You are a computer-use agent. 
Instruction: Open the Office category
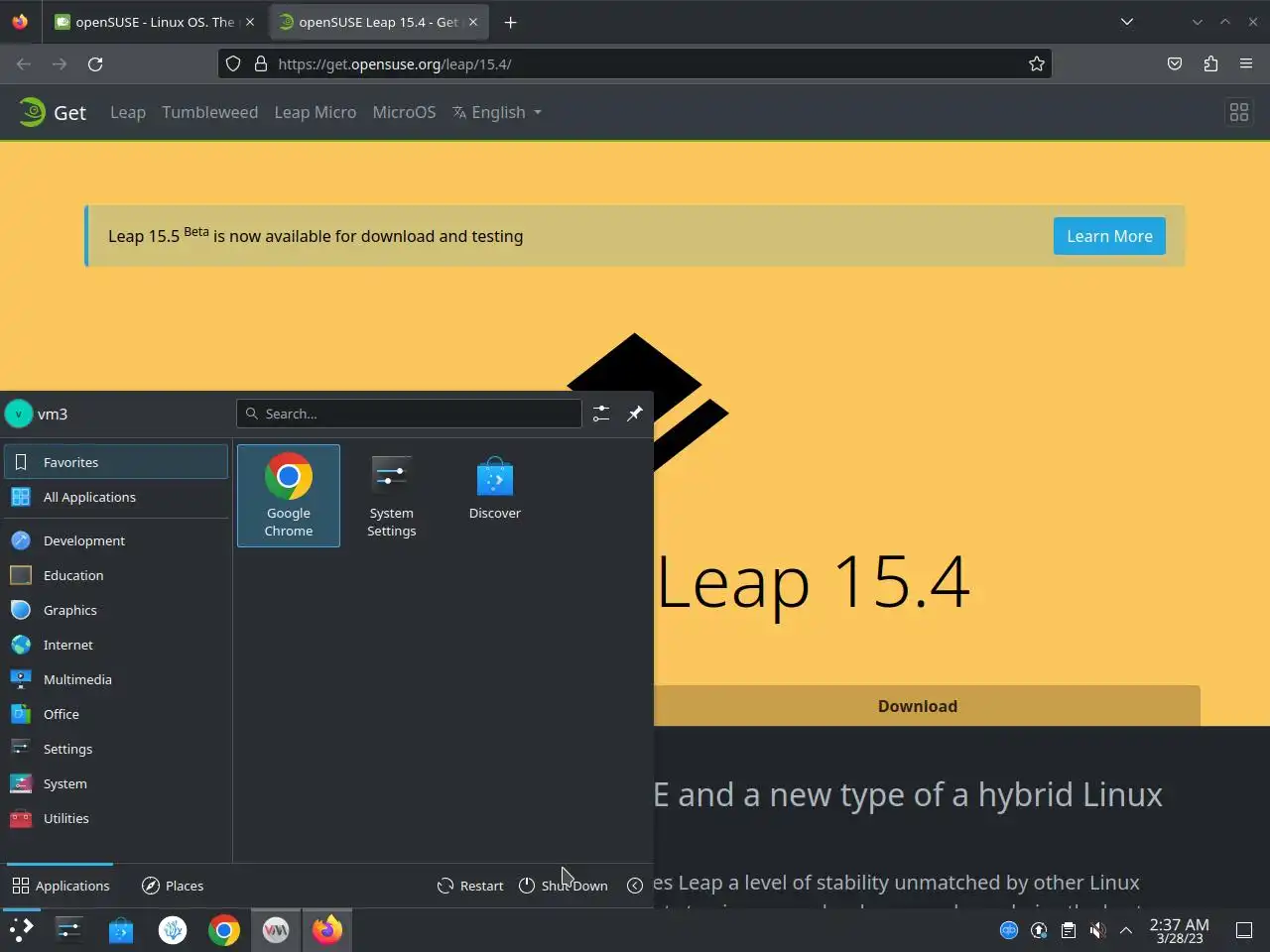click(x=116, y=714)
